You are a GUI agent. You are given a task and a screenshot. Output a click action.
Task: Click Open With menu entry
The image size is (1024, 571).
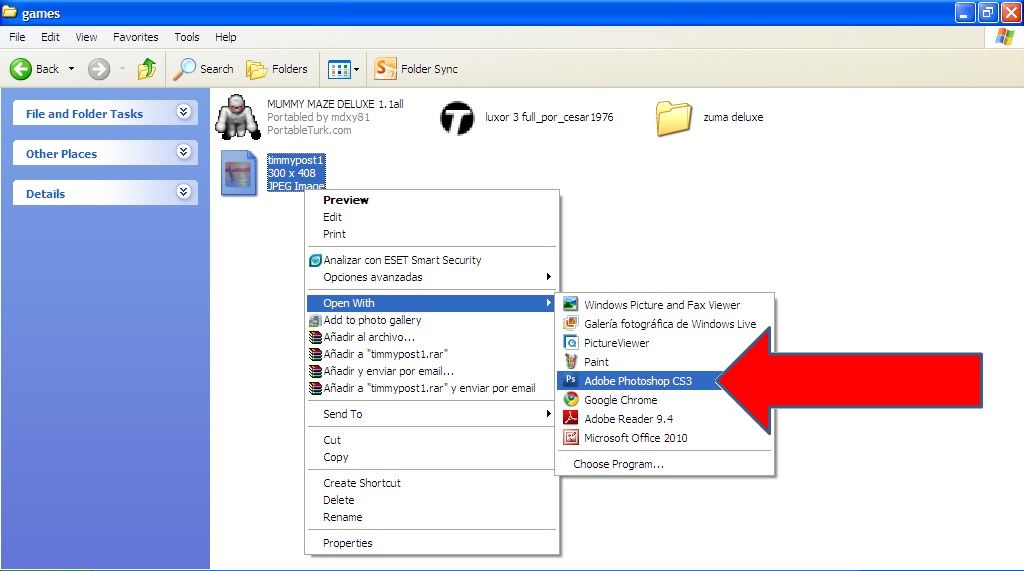(432, 303)
